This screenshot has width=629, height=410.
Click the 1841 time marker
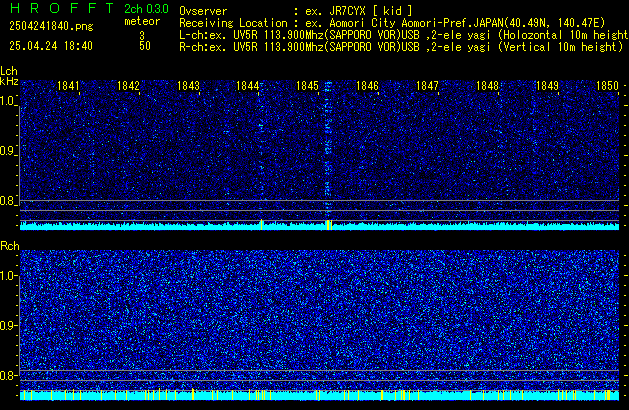tap(68, 86)
